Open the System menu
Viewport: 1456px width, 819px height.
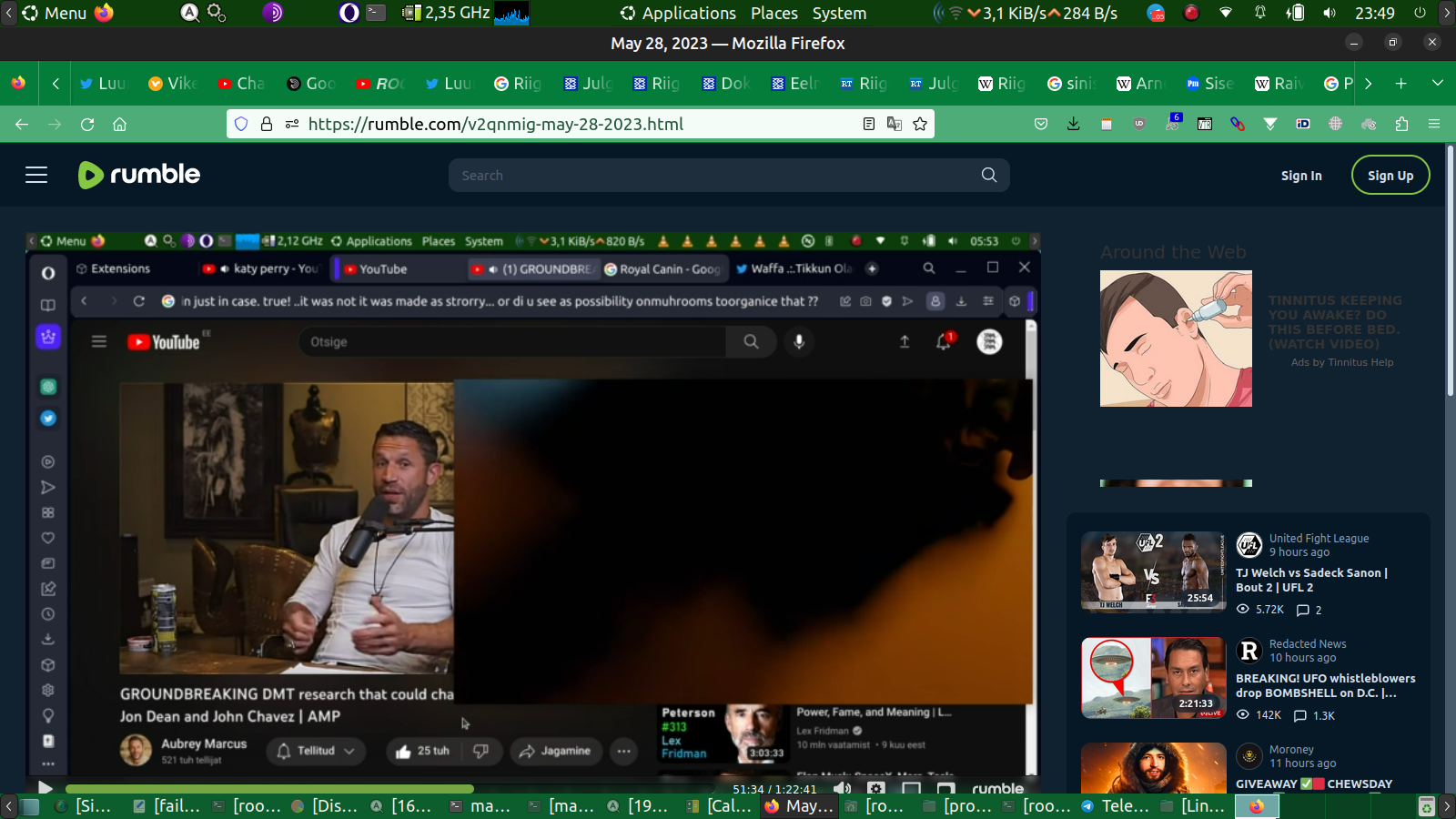pos(839,13)
